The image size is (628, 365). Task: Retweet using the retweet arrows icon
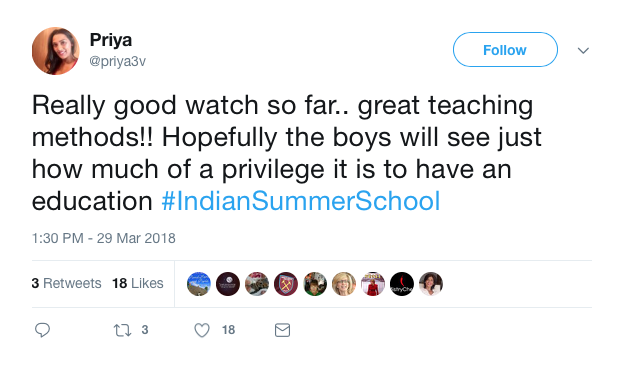point(122,330)
